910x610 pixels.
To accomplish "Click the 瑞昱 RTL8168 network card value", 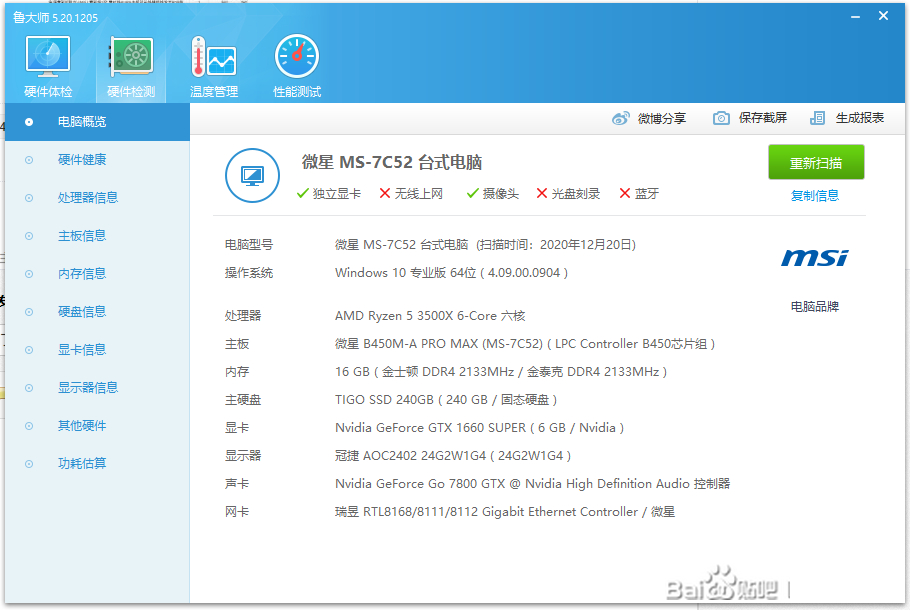I will click(505, 512).
